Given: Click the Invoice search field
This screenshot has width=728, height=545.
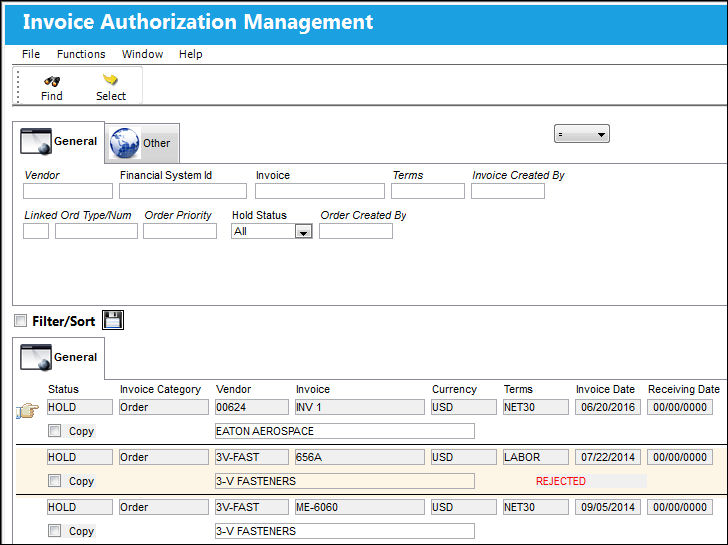Looking at the screenshot, I should click(320, 191).
